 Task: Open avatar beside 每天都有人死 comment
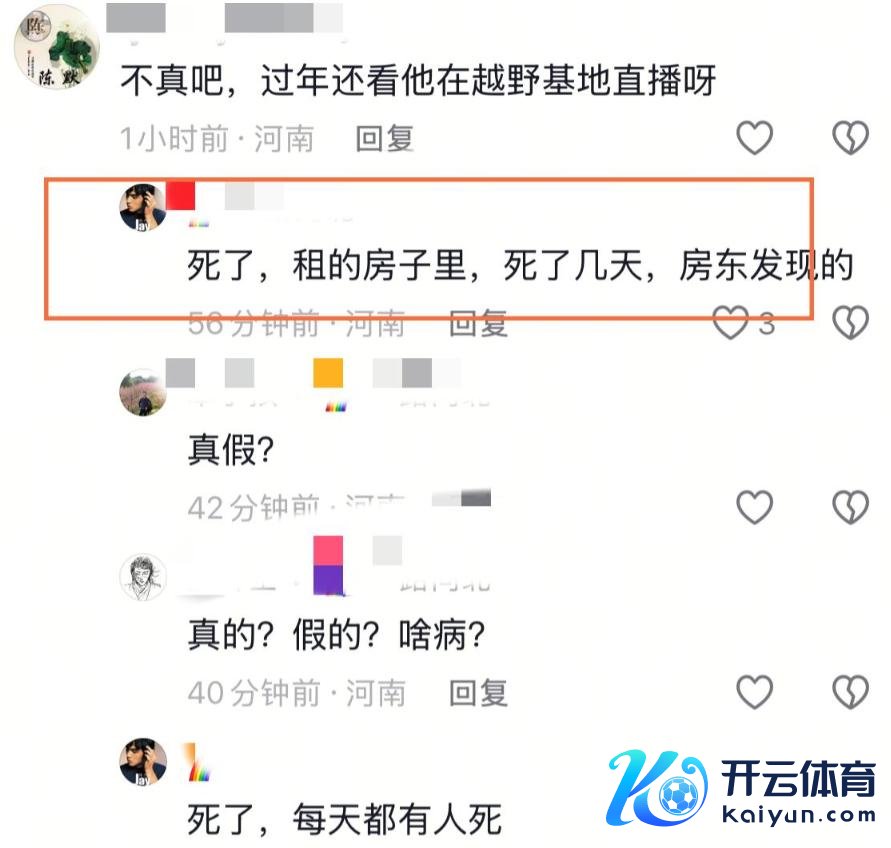point(143,762)
